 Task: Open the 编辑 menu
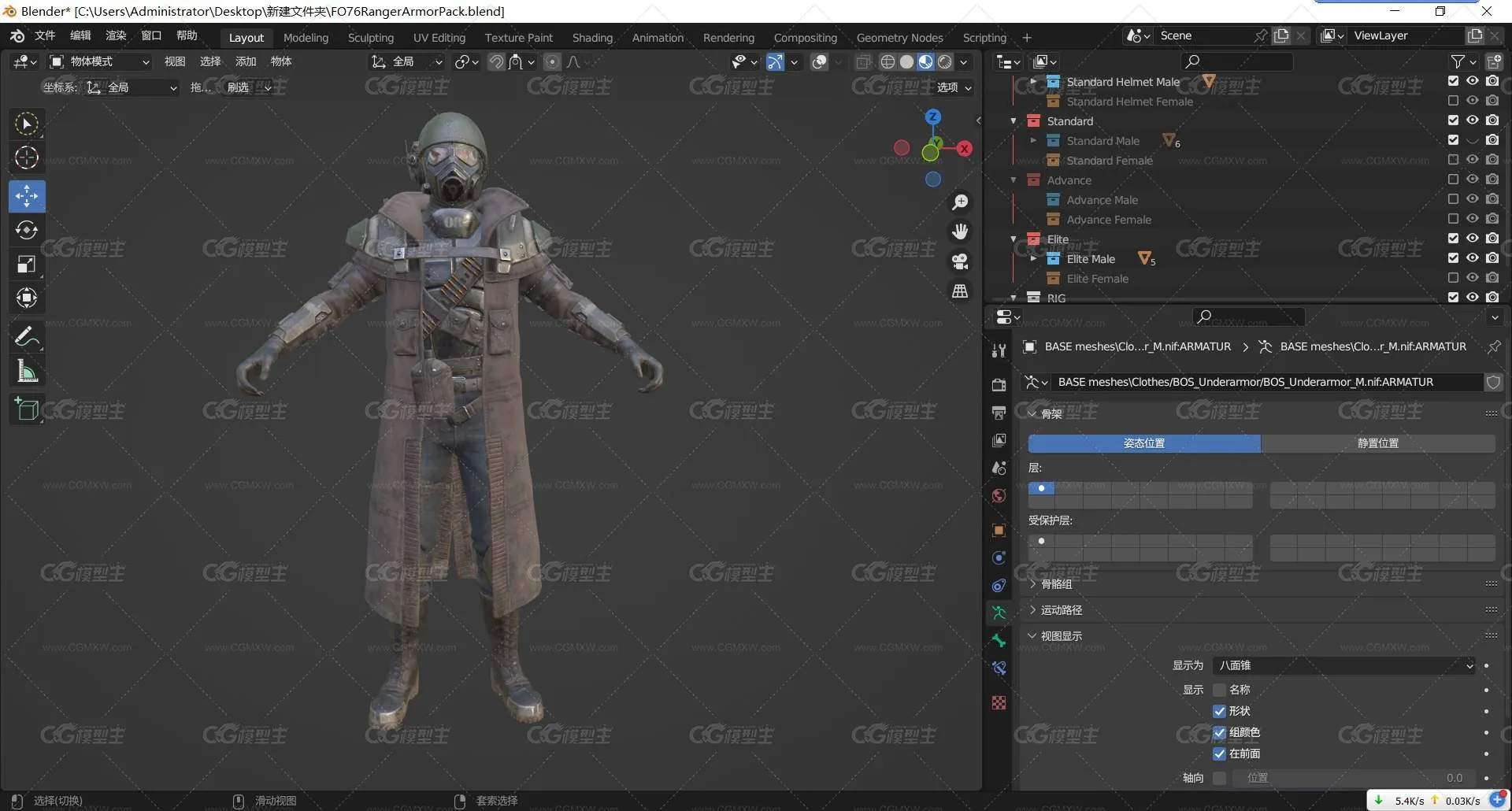80,35
